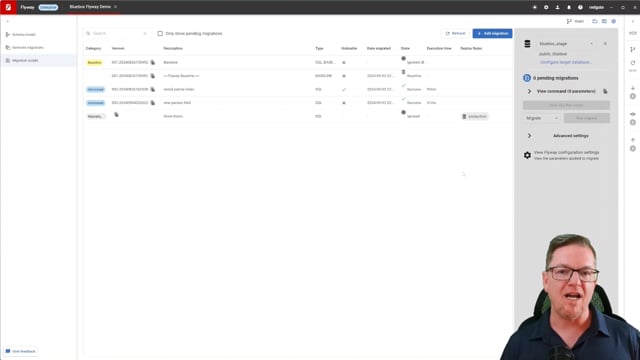Open the search filter dropdown arrow

click(145, 33)
